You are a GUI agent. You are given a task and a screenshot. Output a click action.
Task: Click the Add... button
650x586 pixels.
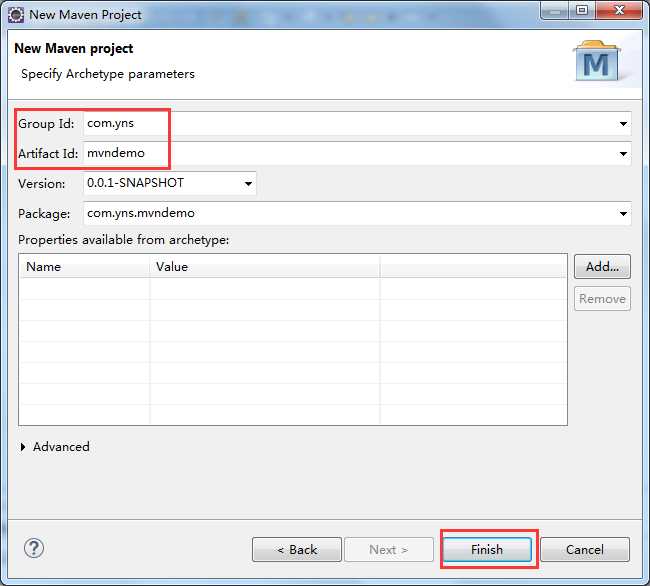pyautogui.click(x=602, y=266)
